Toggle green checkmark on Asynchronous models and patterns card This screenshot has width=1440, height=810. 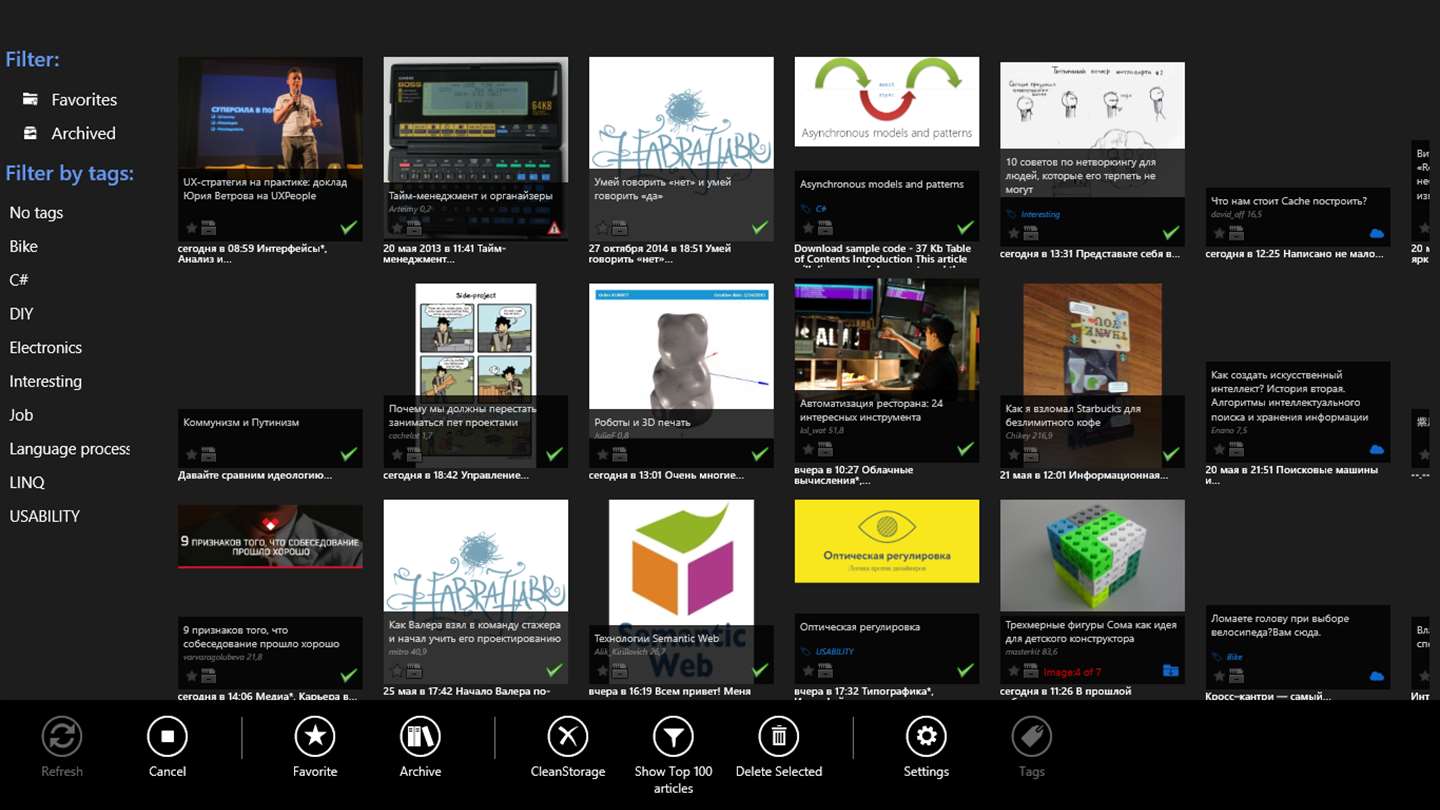(965, 228)
